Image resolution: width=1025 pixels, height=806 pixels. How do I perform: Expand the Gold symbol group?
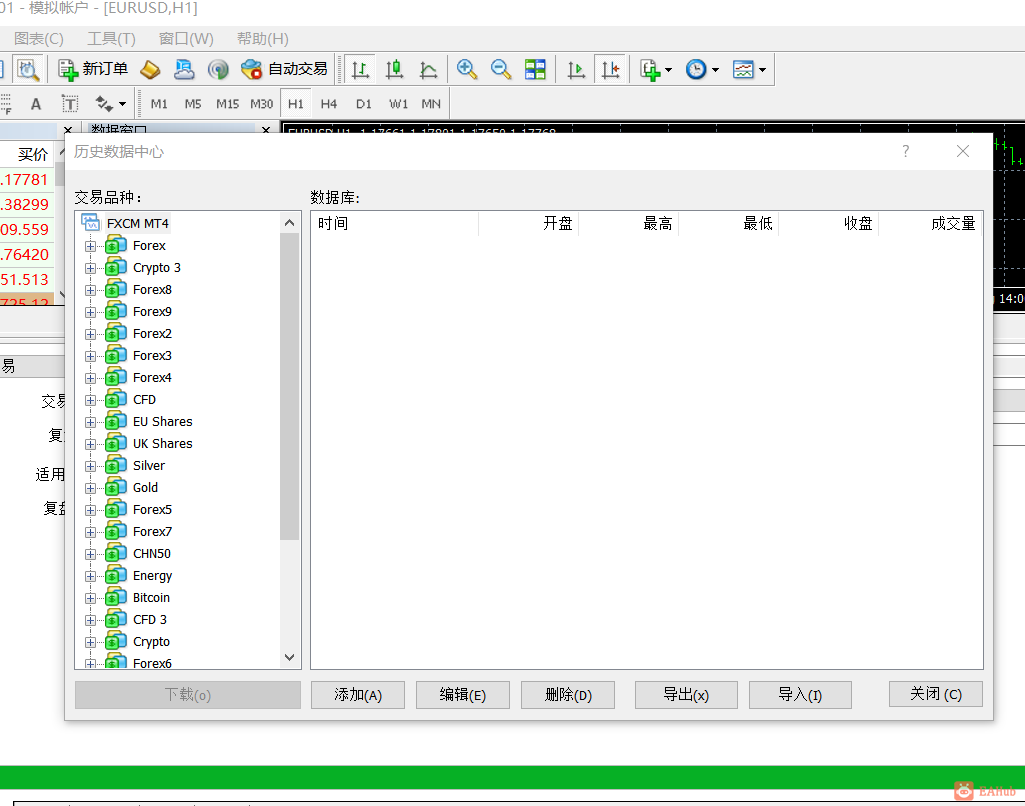click(90, 488)
